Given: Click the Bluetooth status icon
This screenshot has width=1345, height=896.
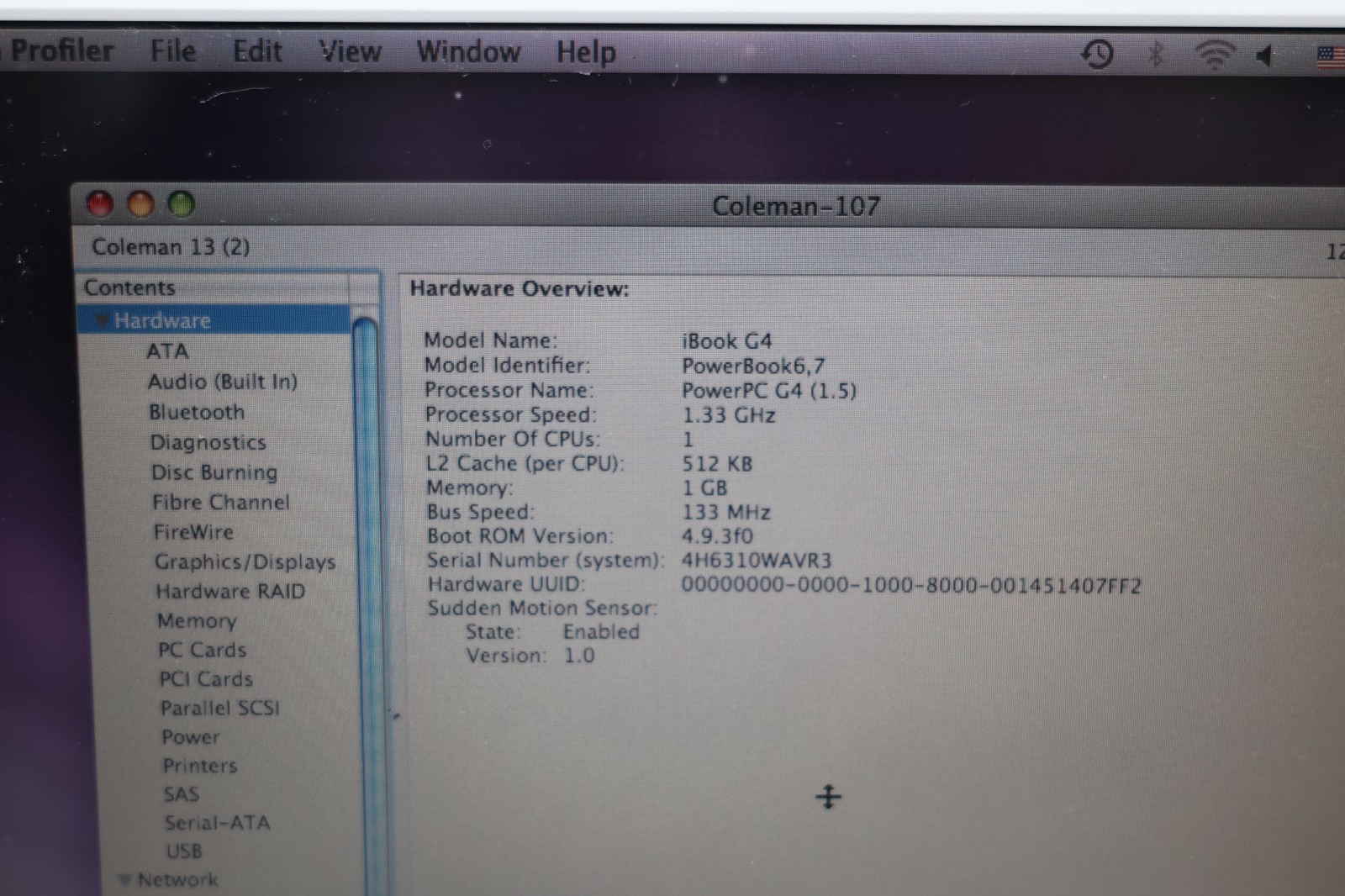Looking at the screenshot, I should tap(1157, 54).
